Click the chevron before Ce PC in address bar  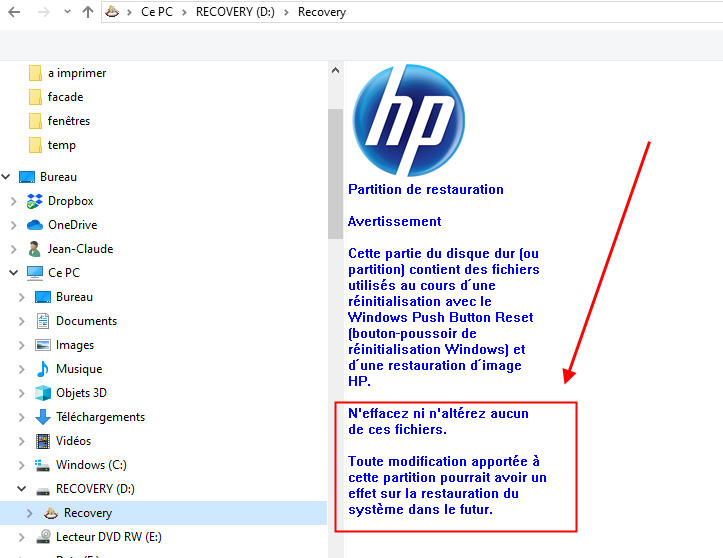point(129,12)
